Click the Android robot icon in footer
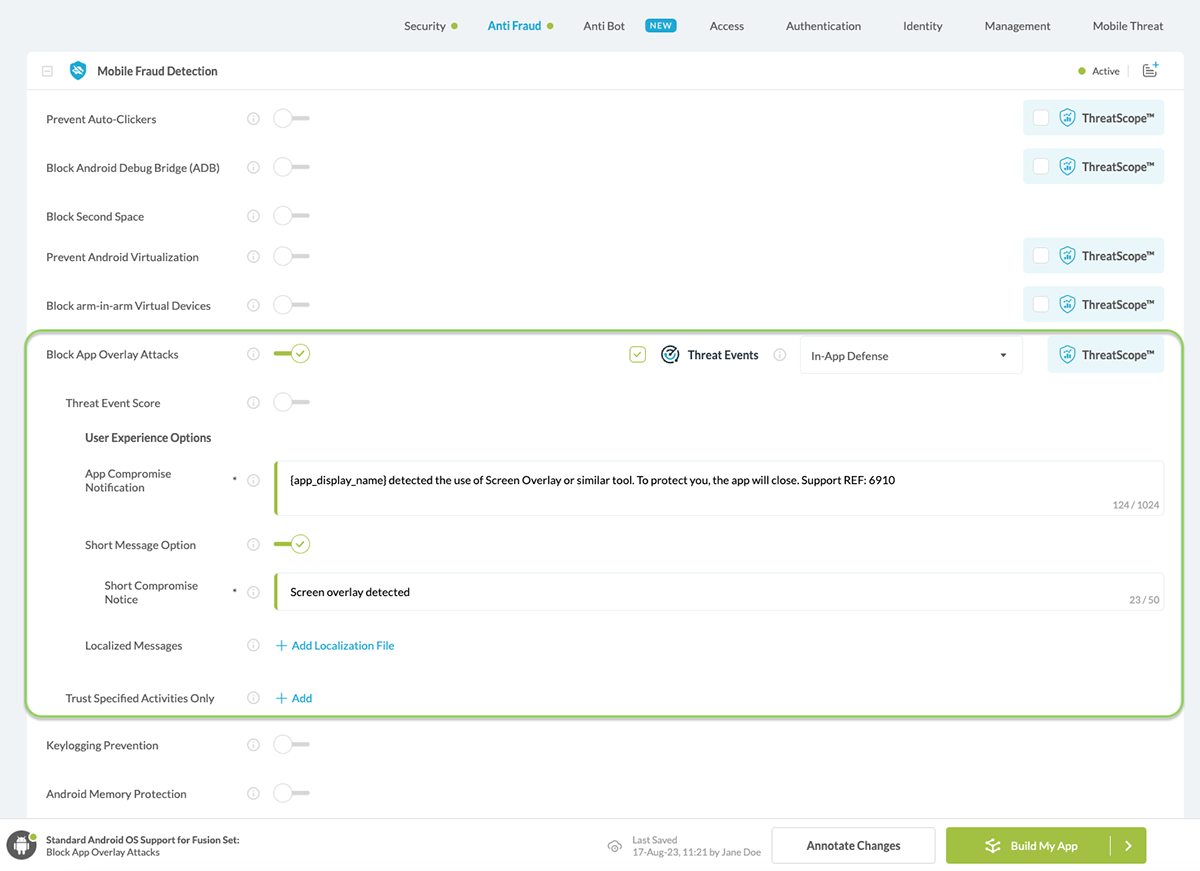 pos(22,845)
